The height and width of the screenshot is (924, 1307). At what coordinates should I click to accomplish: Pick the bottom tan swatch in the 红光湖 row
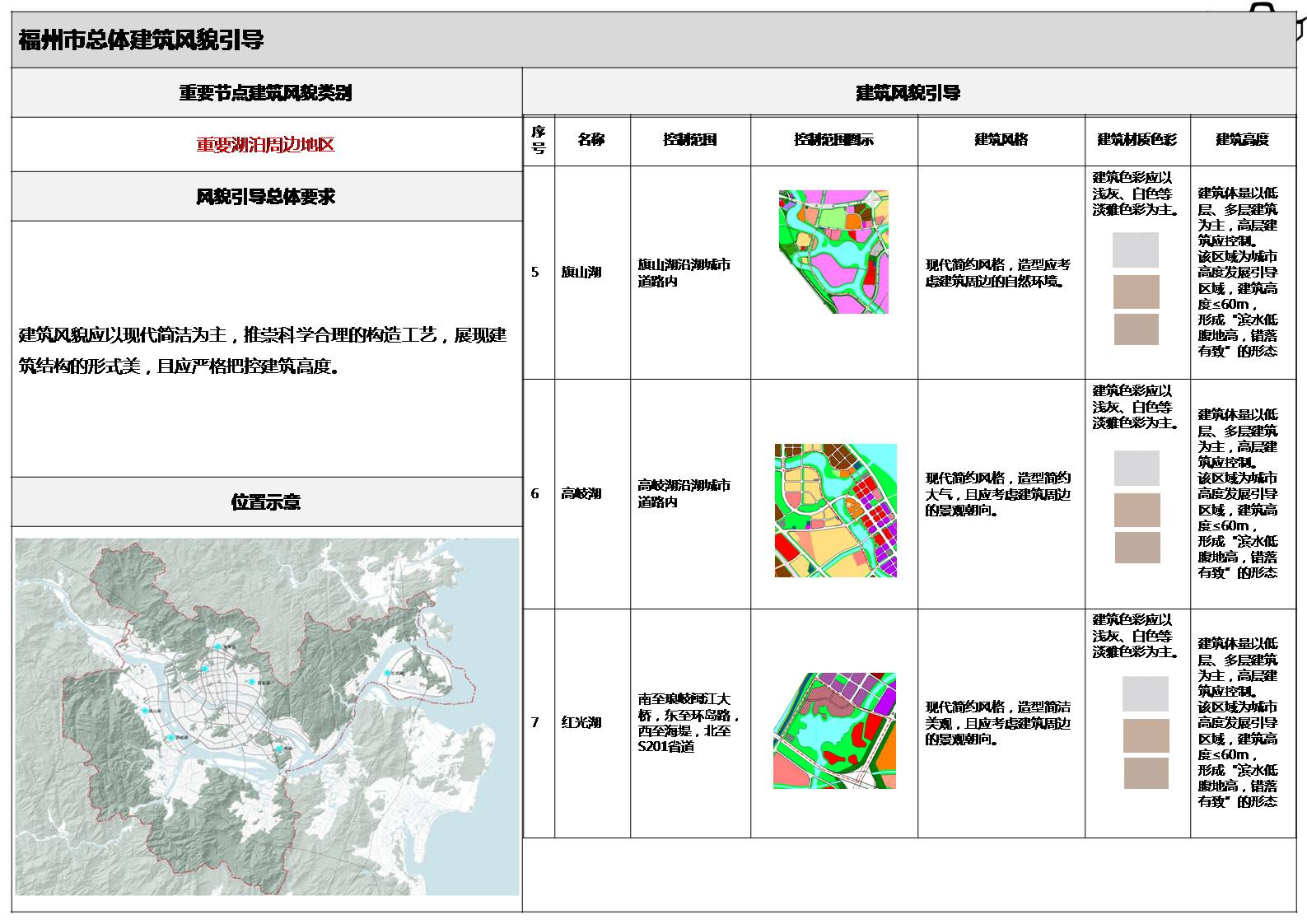pyautogui.click(x=1146, y=773)
